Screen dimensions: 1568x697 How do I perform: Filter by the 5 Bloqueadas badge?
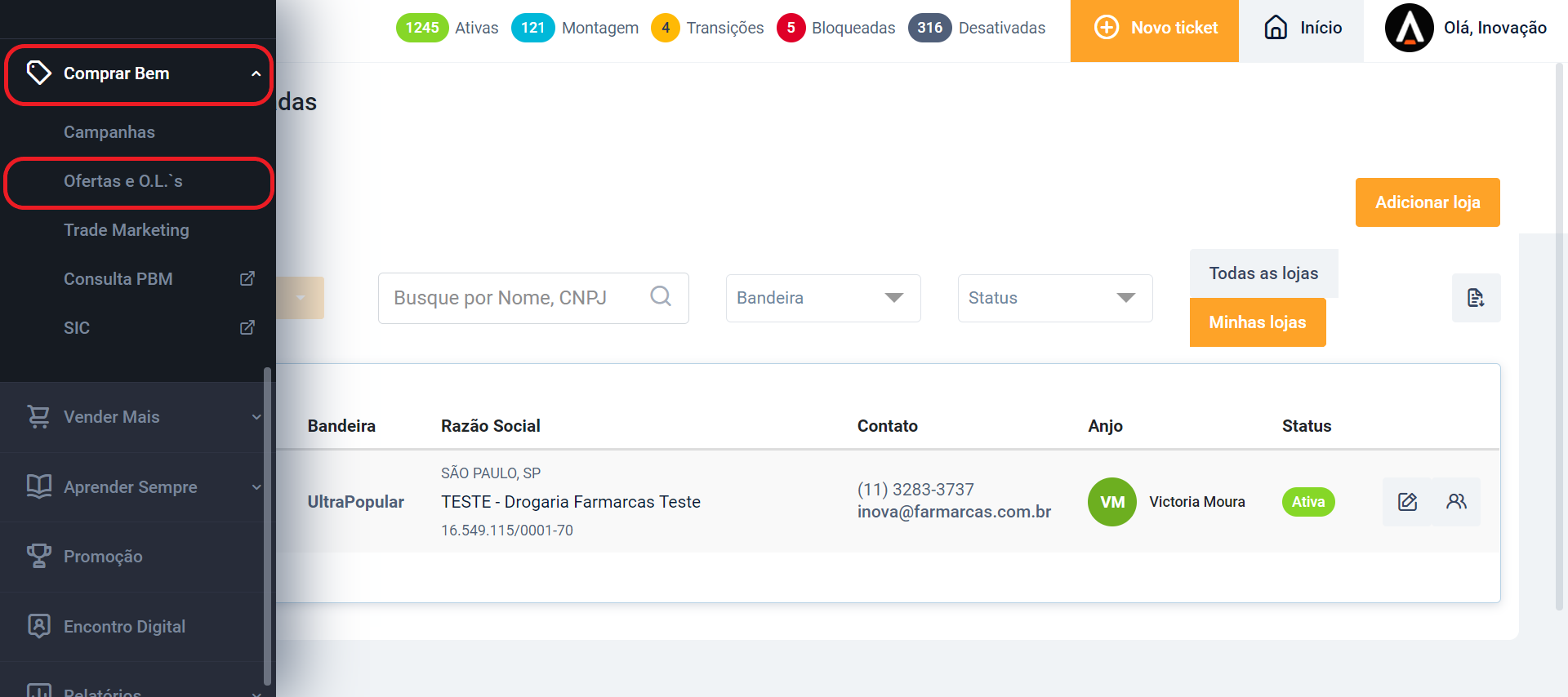pyautogui.click(x=791, y=28)
